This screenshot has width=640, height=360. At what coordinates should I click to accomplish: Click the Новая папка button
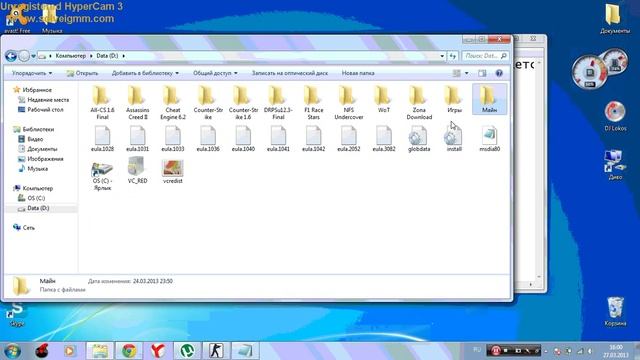tap(358, 73)
